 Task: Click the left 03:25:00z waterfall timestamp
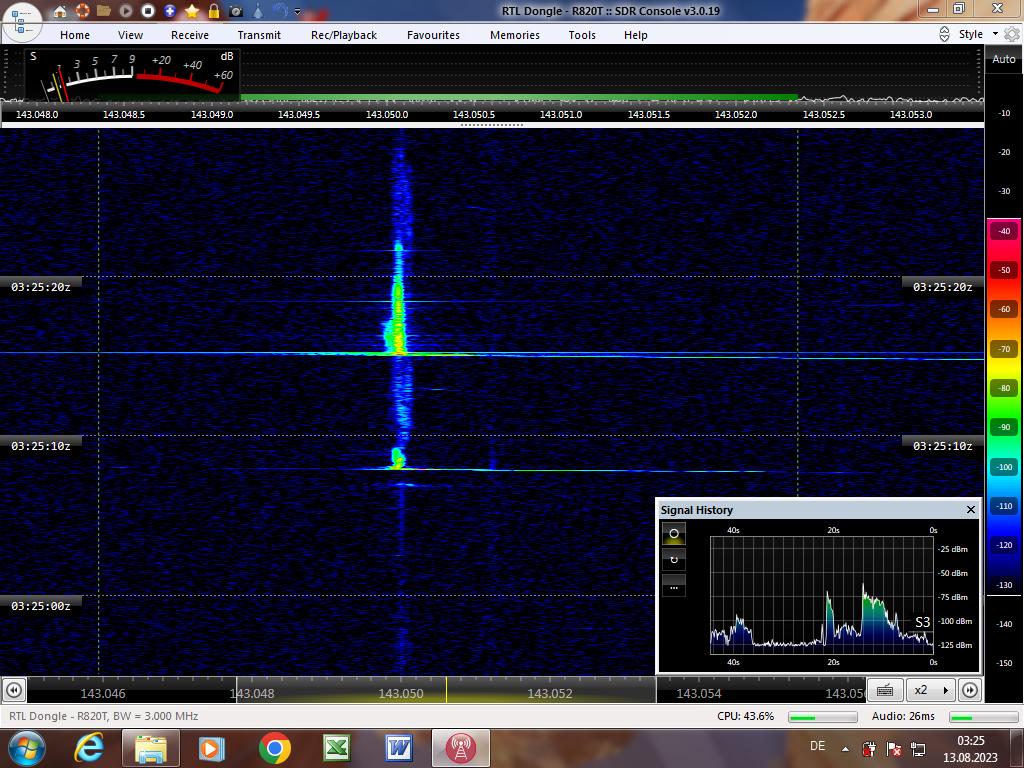[x=40, y=605]
